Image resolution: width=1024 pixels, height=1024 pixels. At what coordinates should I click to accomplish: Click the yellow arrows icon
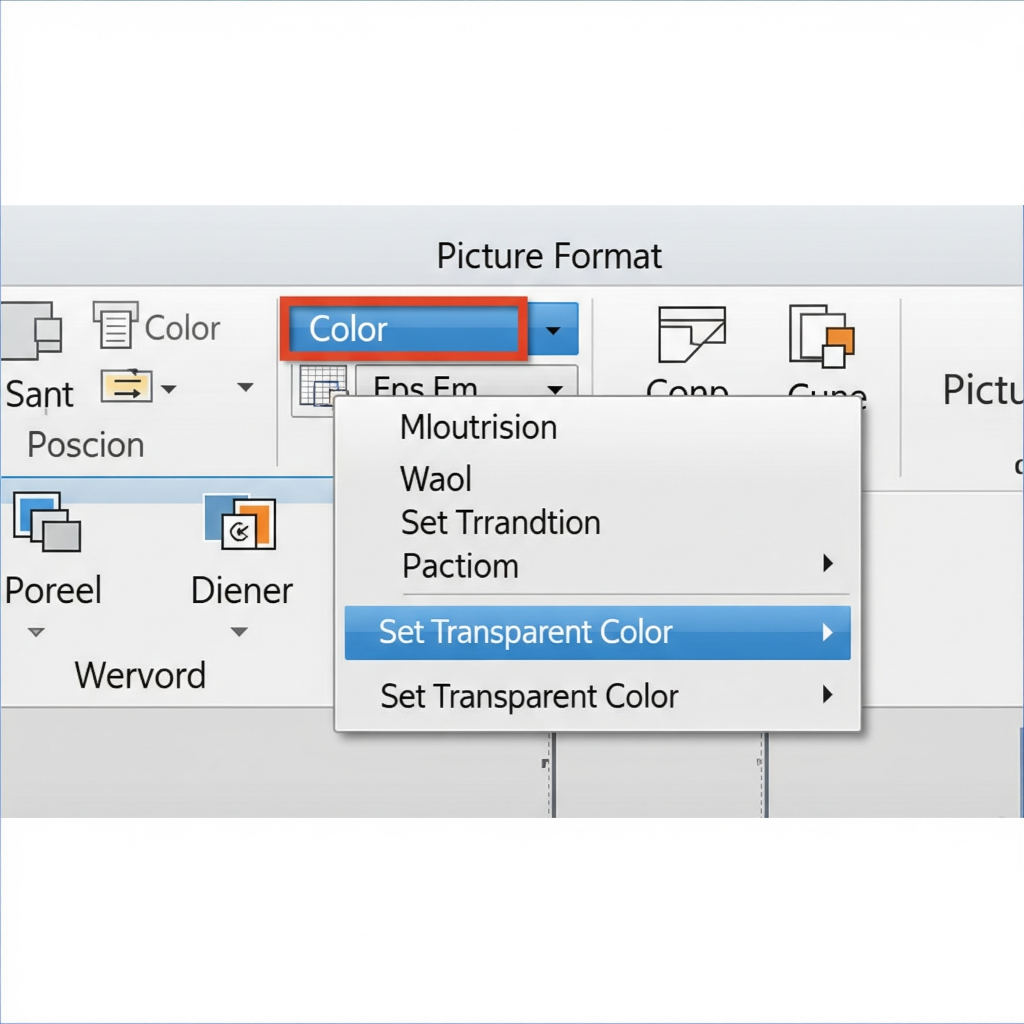pyautogui.click(x=126, y=387)
